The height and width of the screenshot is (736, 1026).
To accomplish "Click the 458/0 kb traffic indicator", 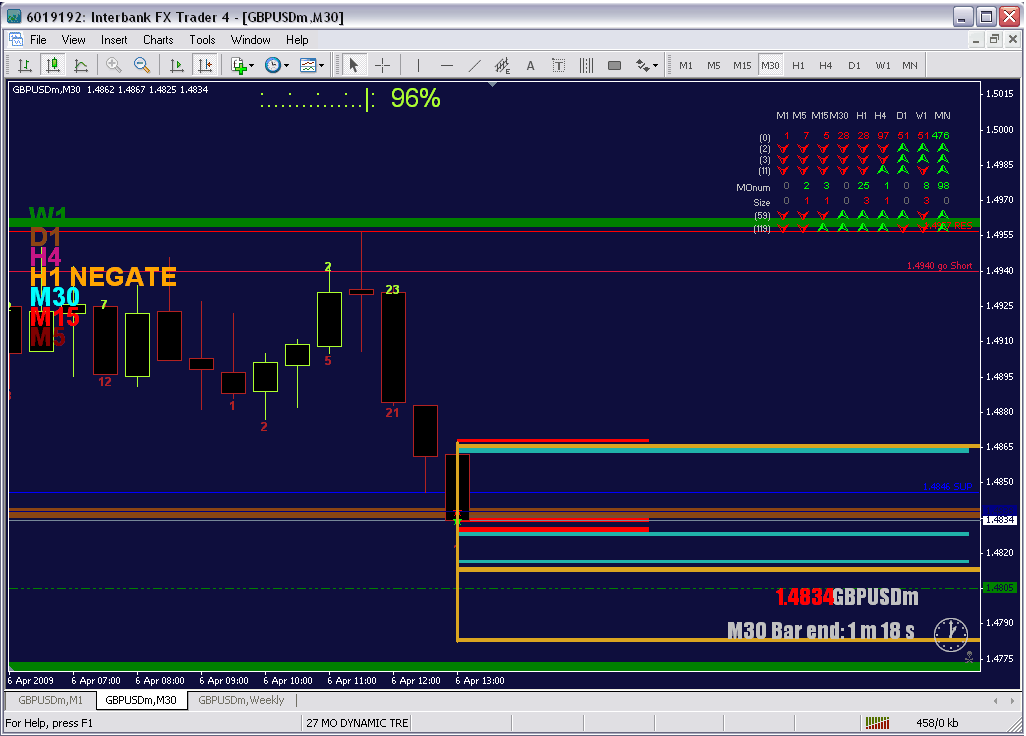I will point(937,723).
